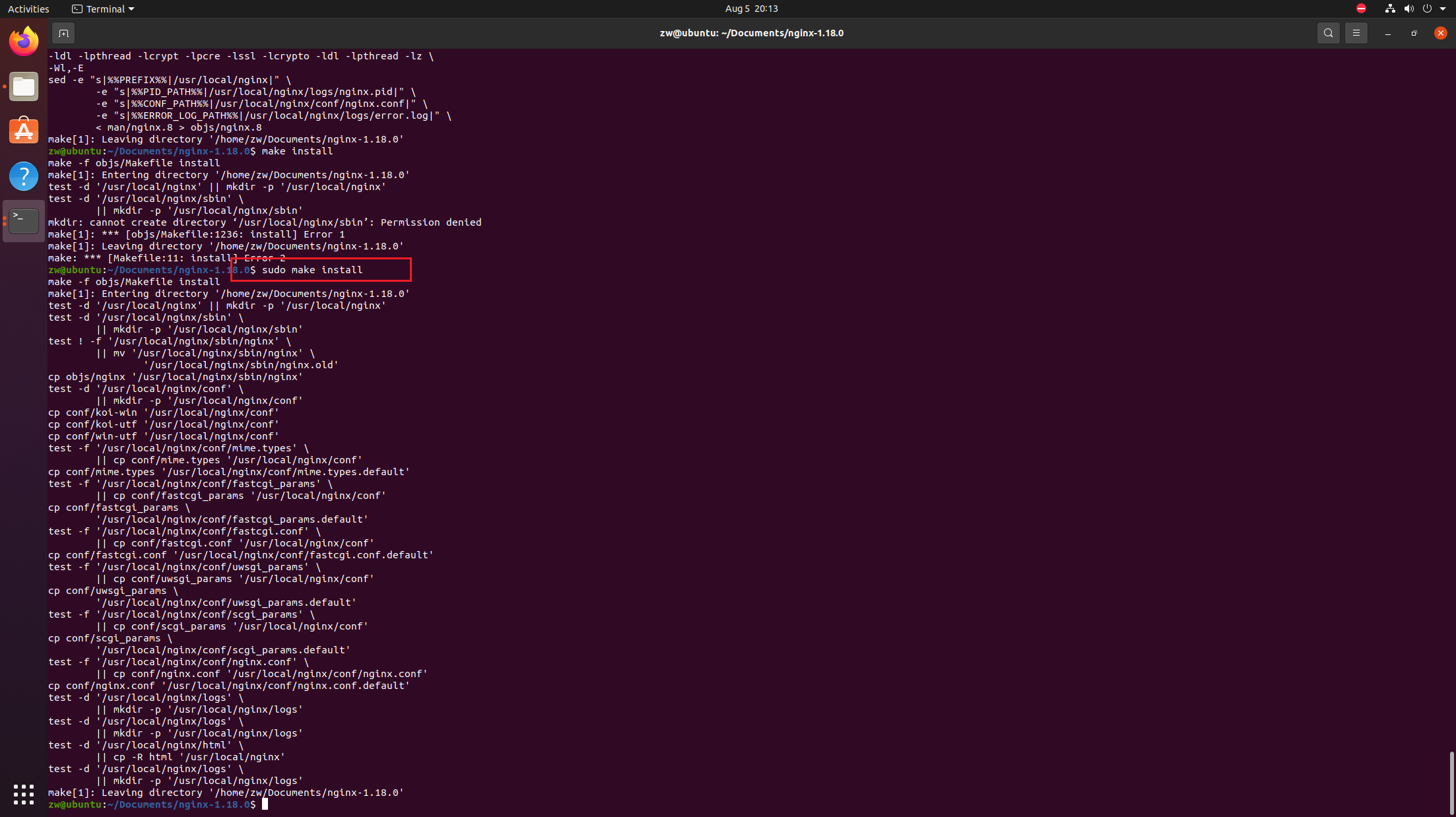
Task: Open a new terminal tab
Action: coord(63,33)
